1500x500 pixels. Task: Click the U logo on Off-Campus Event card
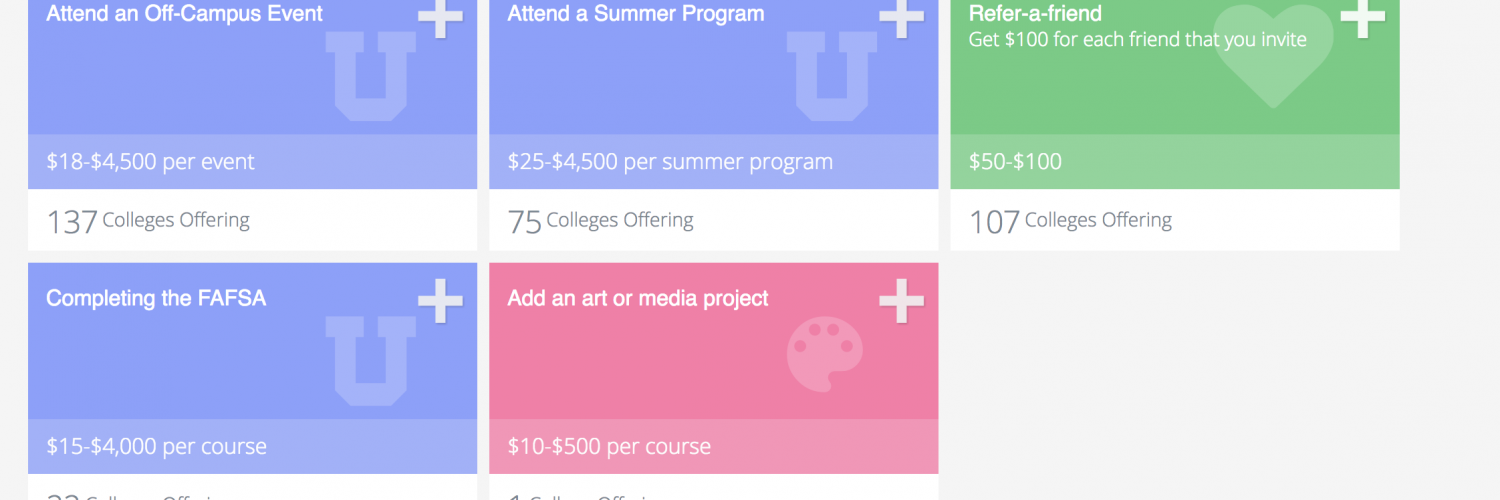[x=371, y=76]
